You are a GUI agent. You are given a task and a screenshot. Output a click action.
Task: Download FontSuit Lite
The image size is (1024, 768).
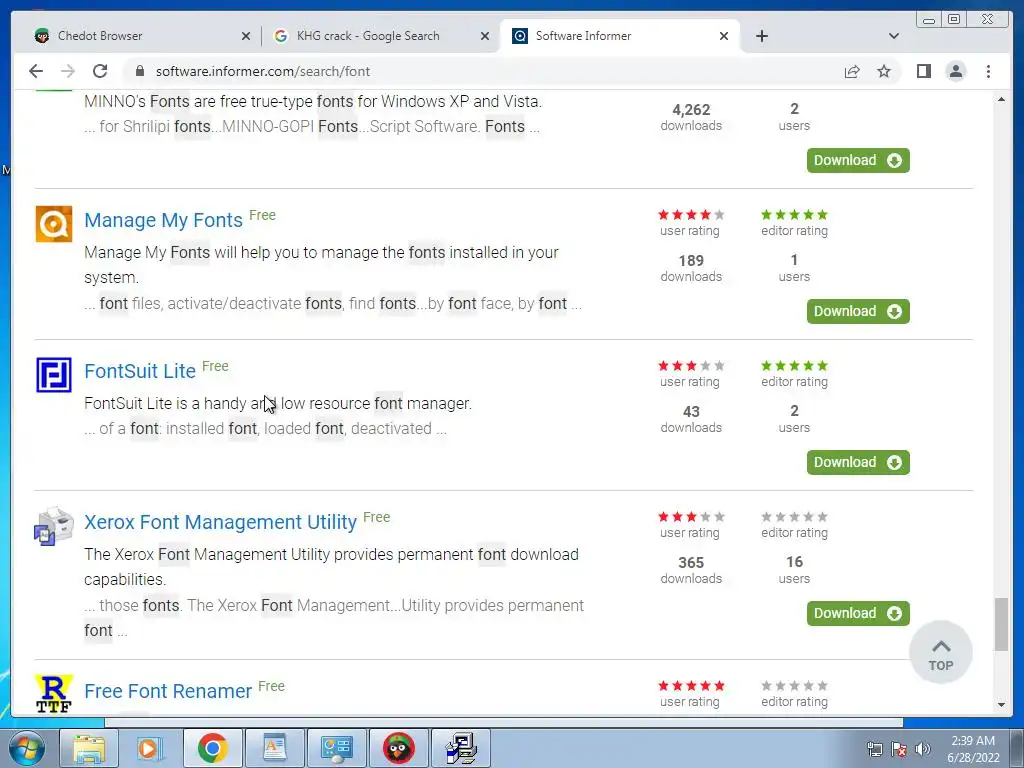pyautogui.click(x=858, y=462)
